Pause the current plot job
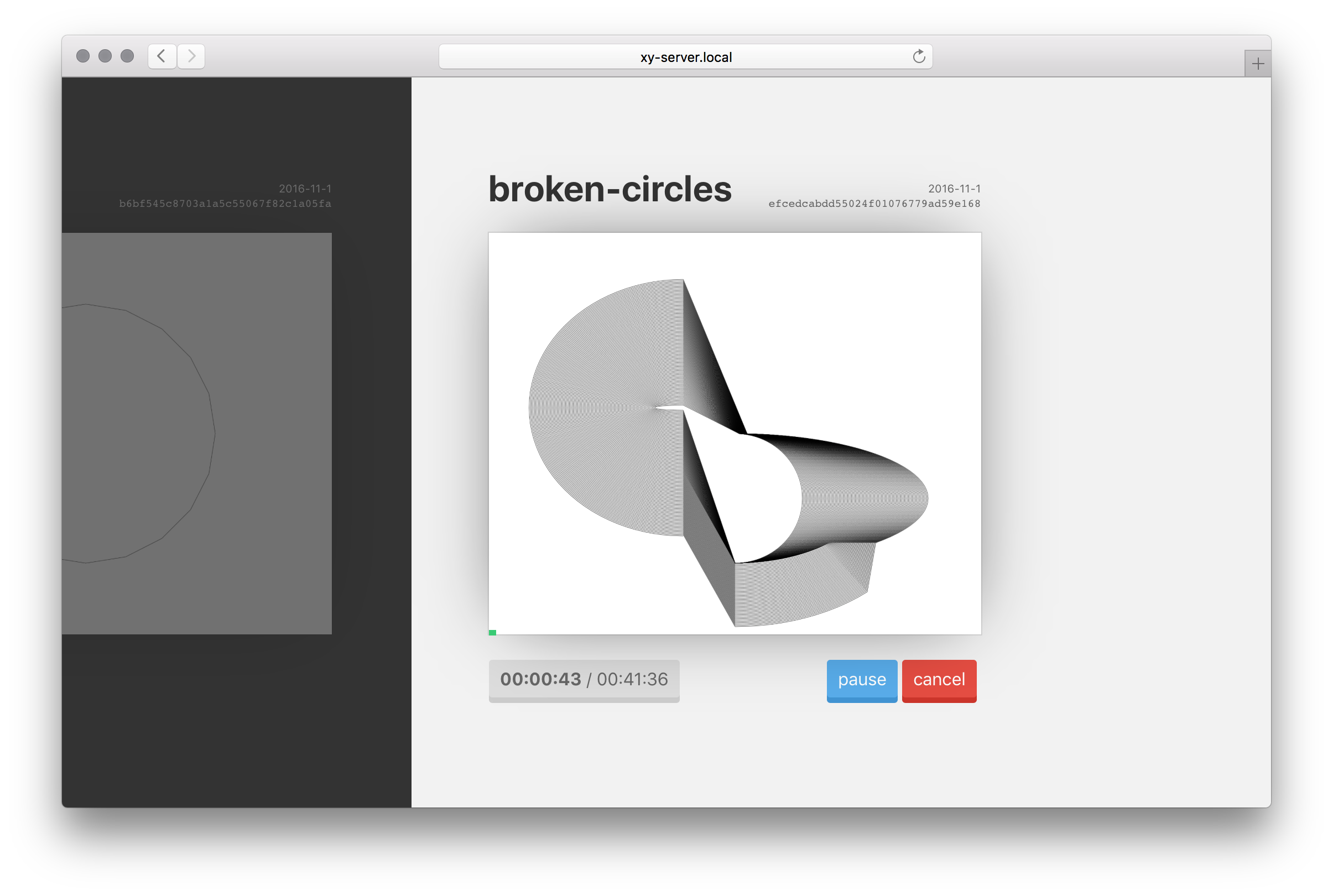The height and width of the screenshot is (896, 1333). (861, 679)
